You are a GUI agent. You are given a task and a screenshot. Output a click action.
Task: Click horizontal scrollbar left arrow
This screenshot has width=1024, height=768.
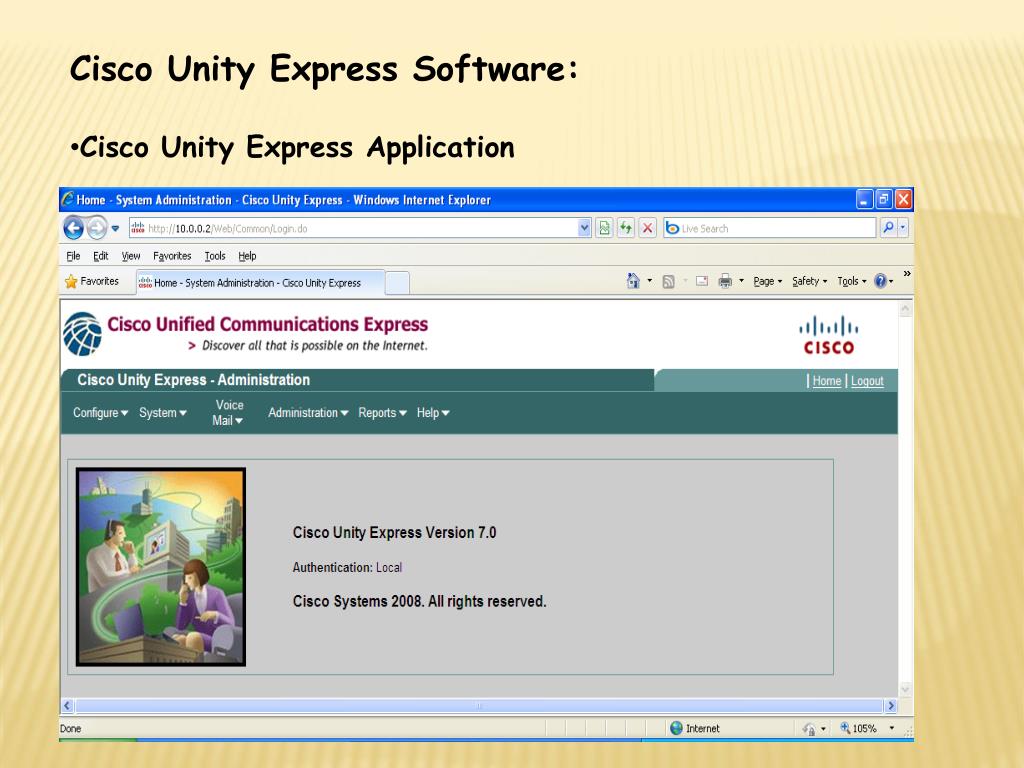coord(67,706)
